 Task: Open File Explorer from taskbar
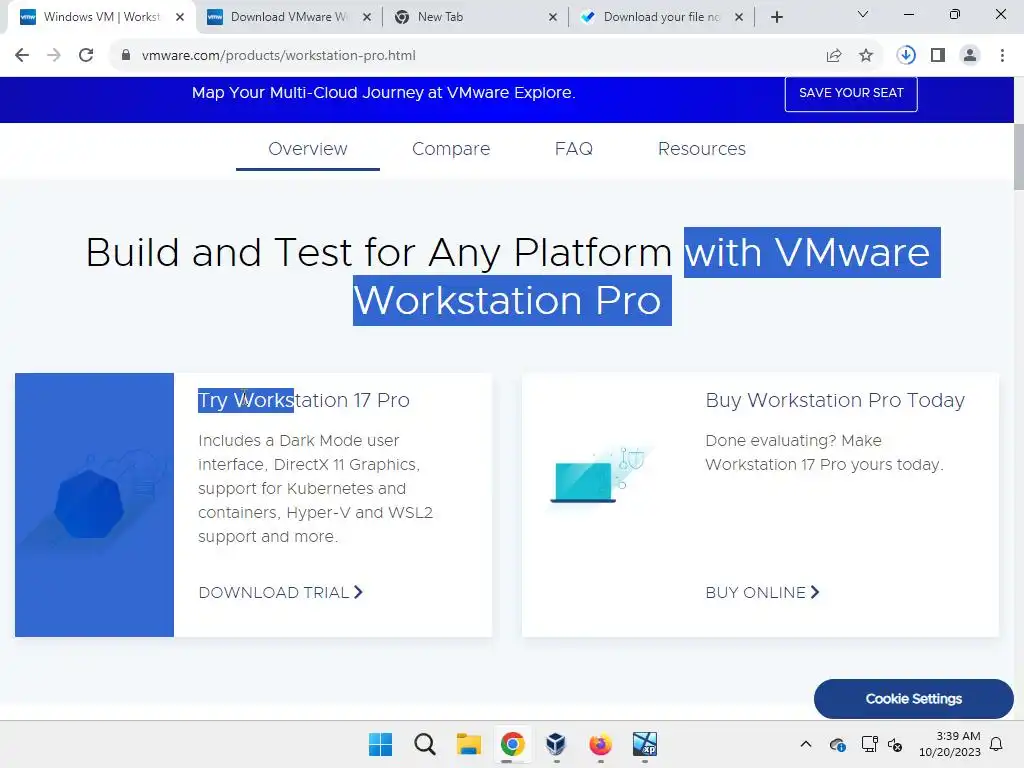point(468,744)
